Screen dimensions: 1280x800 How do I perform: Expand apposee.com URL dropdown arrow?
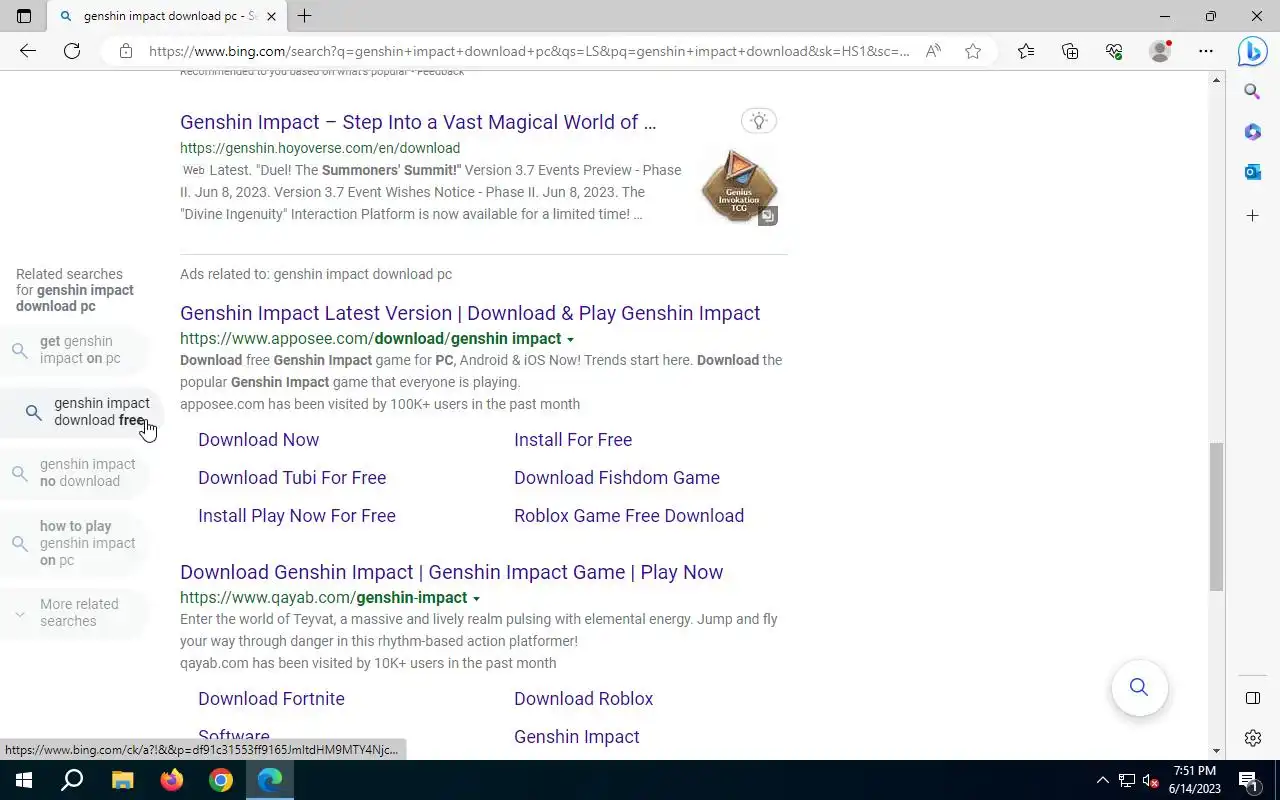(x=570, y=340)
